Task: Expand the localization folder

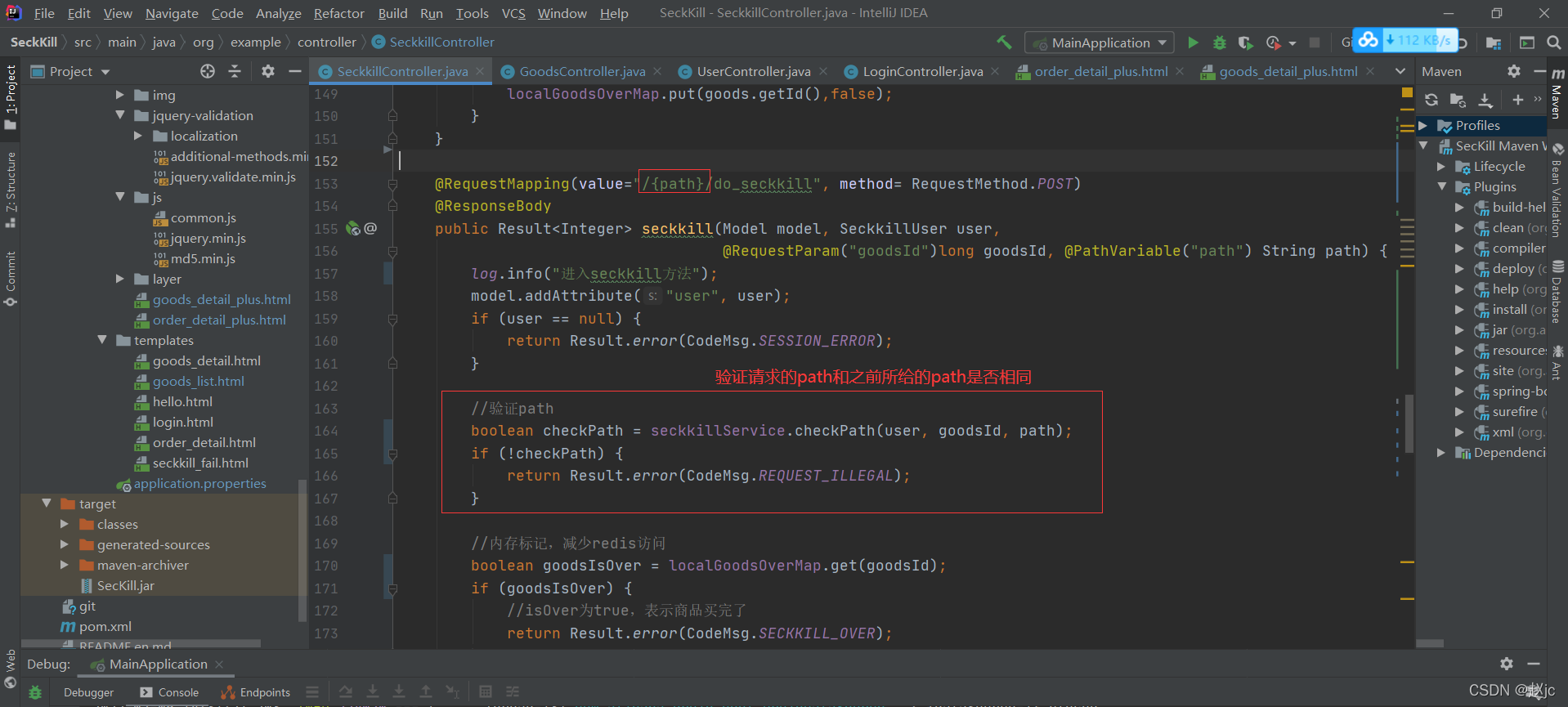Action: (x=138, y=136)
